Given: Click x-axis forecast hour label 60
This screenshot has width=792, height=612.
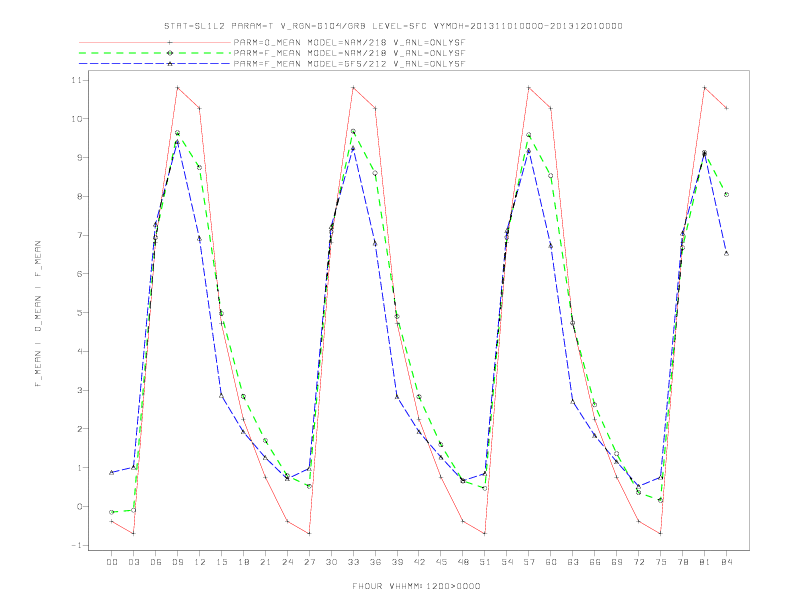Looking at the screenshot, I should point(551,562).
